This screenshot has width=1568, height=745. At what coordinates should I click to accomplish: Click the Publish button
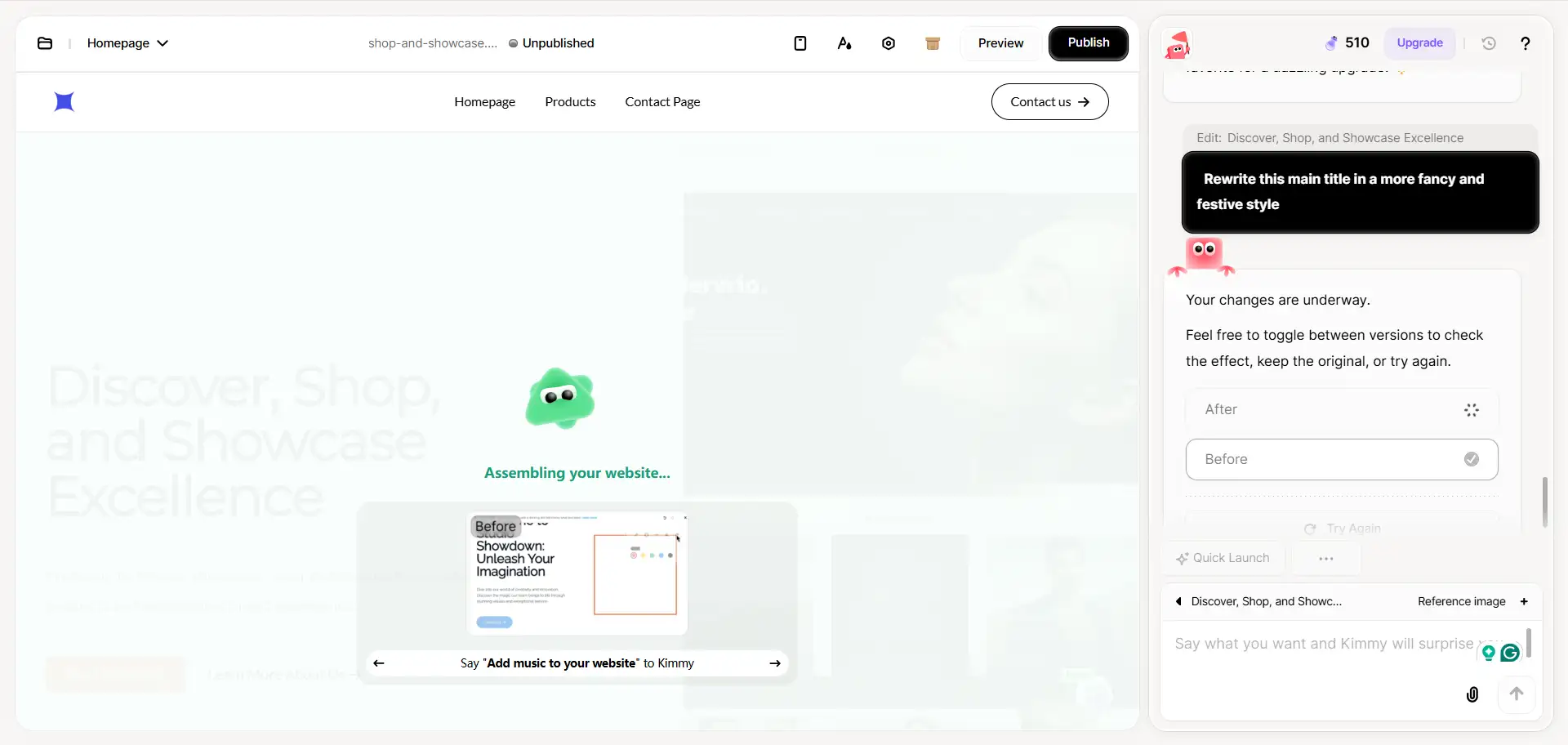1088,43
